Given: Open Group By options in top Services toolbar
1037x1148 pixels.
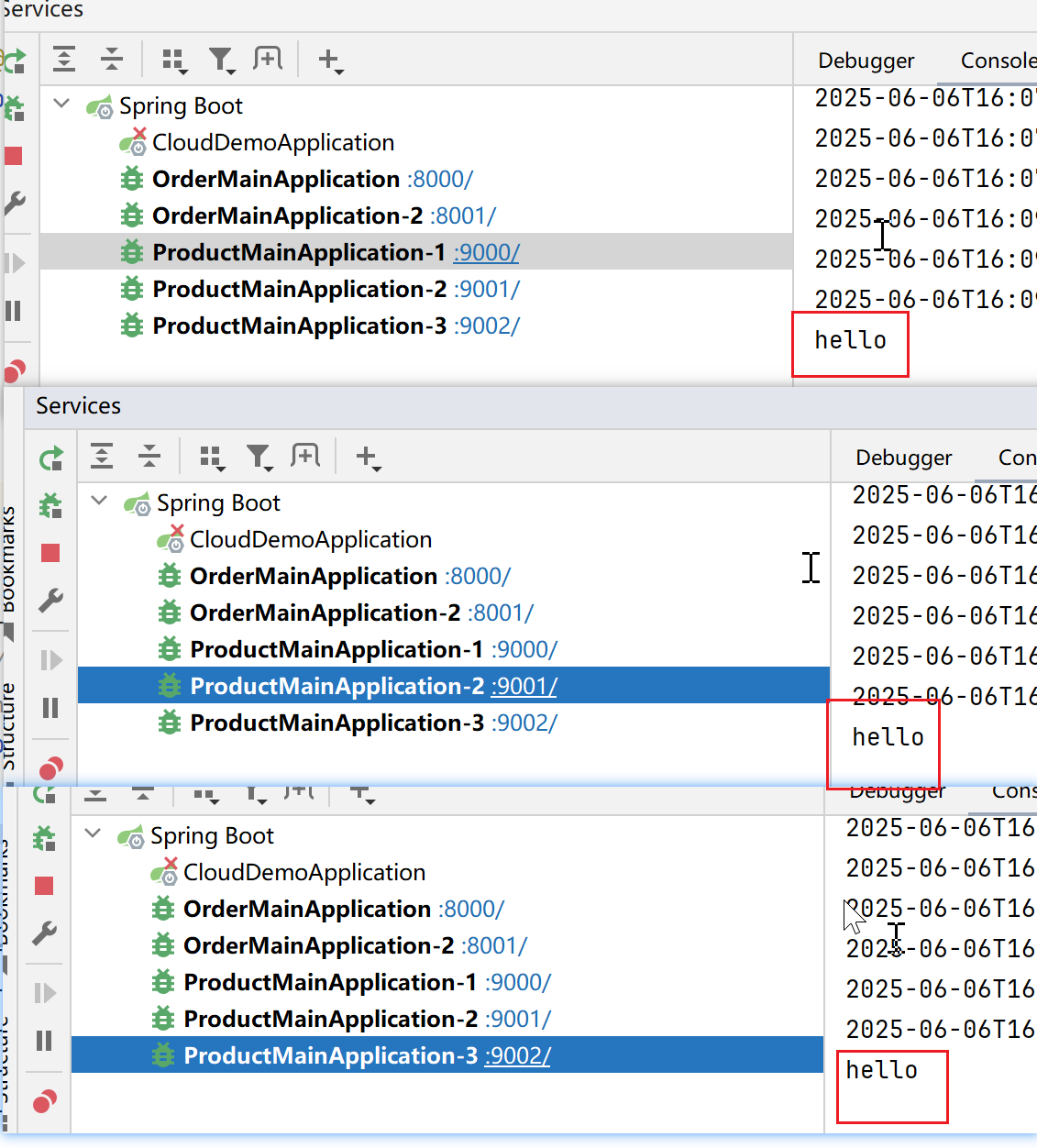Looking at the screenshot, I should [x=173, y=61].
